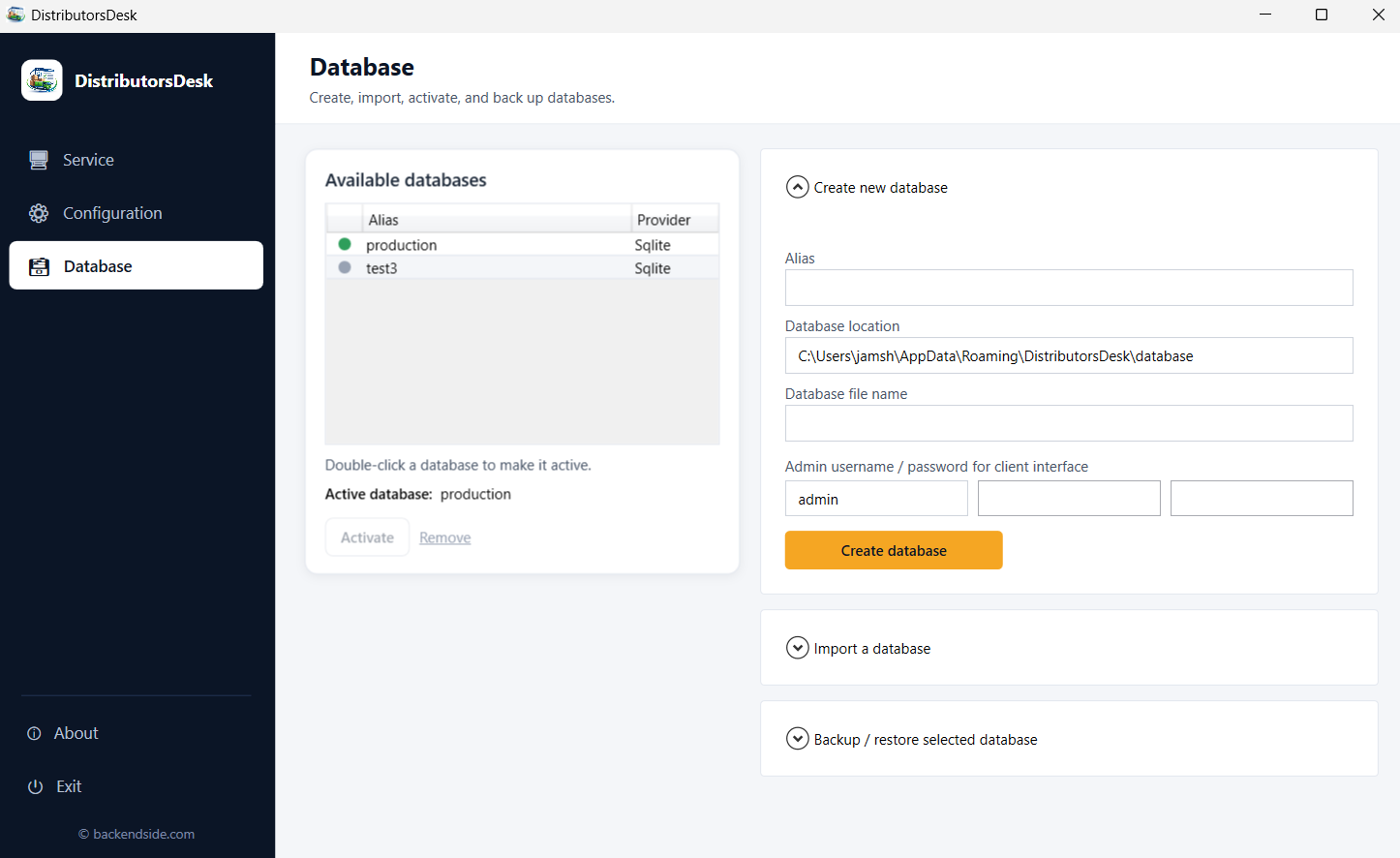Select the production alias in the table

[402, 245]
